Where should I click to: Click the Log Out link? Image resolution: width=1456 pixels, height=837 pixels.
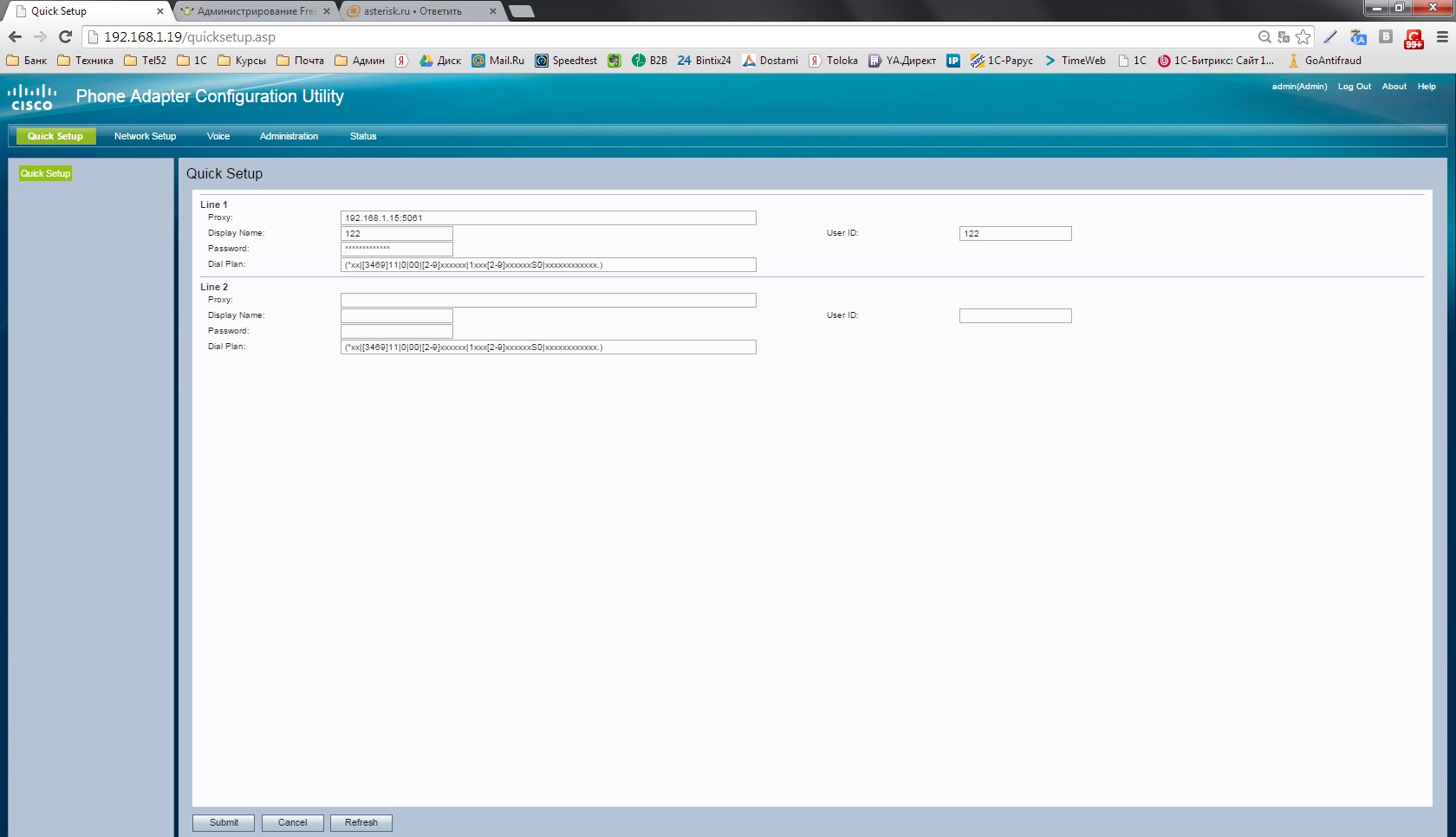pyautogui.click(x=1354, y=87)
